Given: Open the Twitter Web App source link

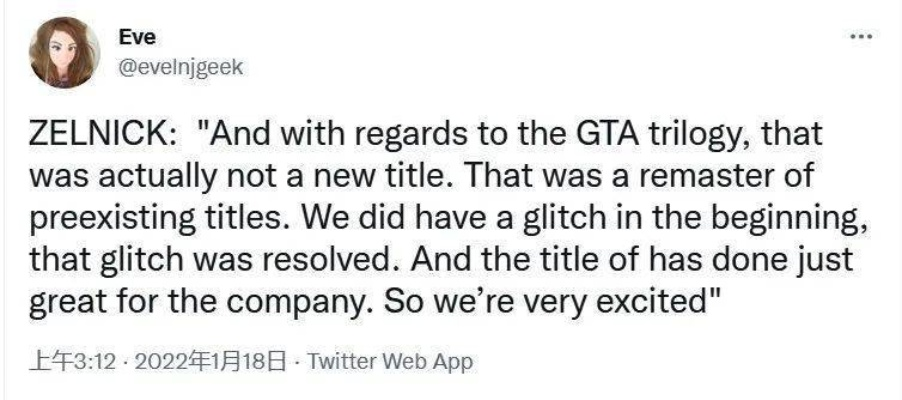Looking at the screenshot, I should coord(391,361).
